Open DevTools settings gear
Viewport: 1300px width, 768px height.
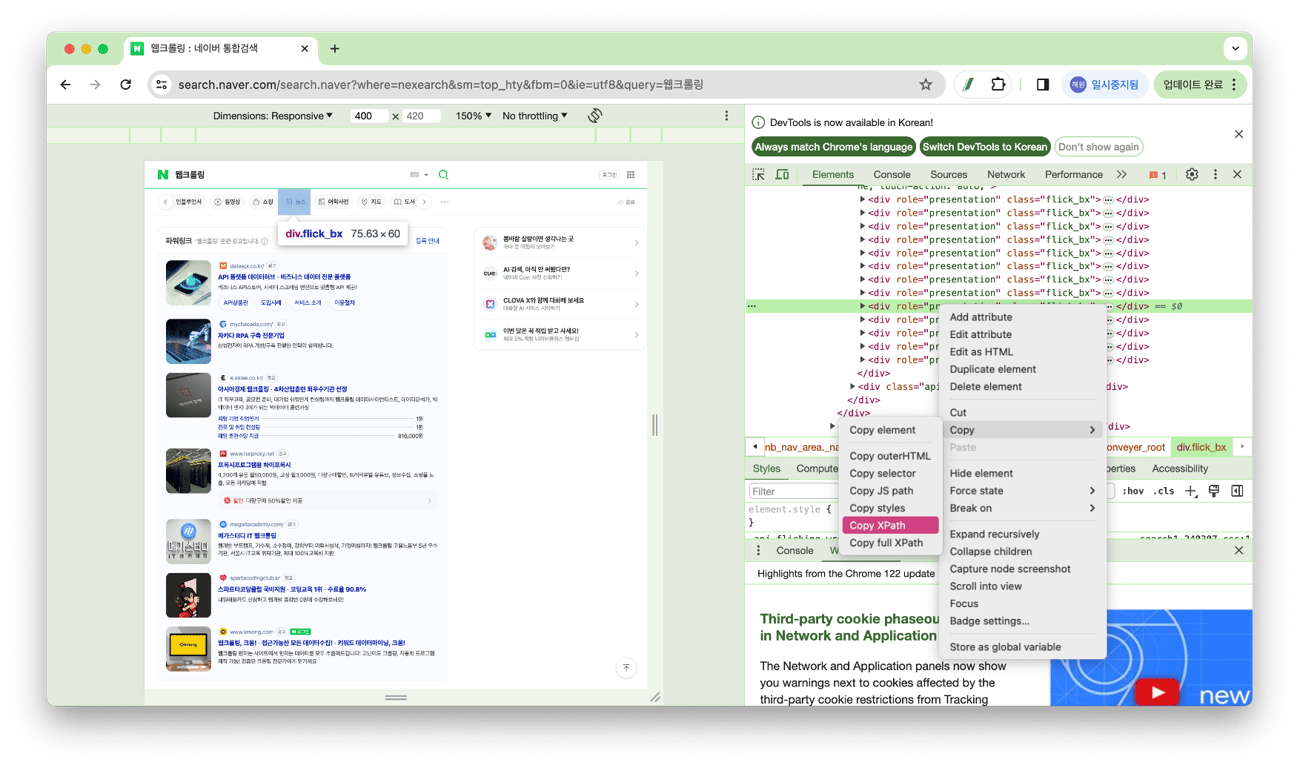tap(1192, 174)
